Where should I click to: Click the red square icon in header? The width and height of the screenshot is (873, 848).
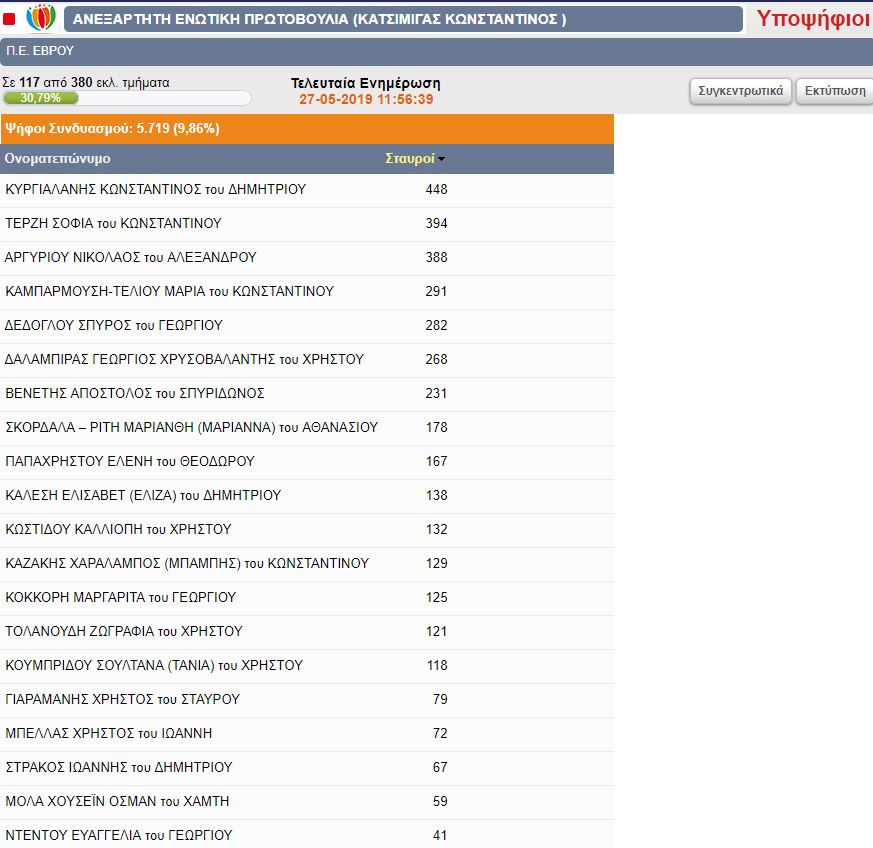point(9,19)
